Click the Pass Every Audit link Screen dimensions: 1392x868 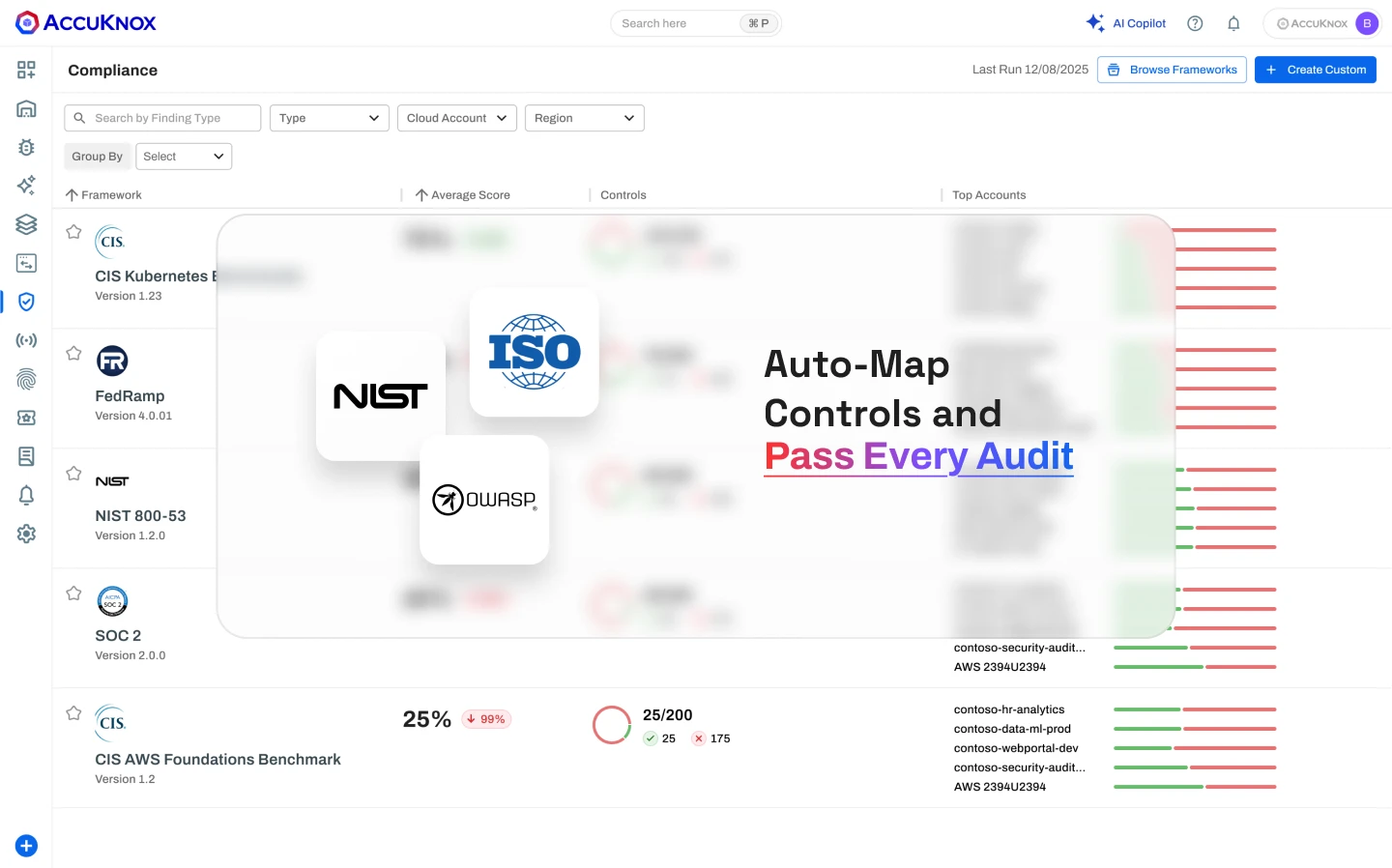[918, 456]
